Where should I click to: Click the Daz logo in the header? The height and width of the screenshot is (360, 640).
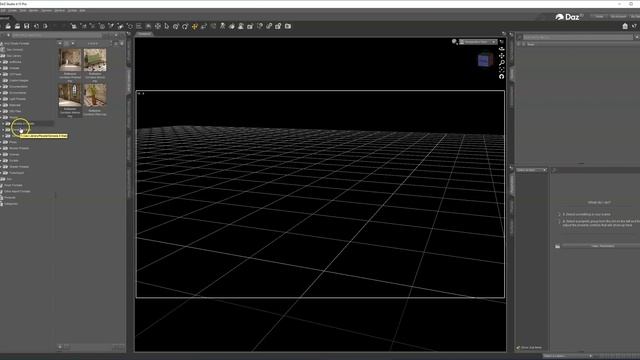(569, 17)
